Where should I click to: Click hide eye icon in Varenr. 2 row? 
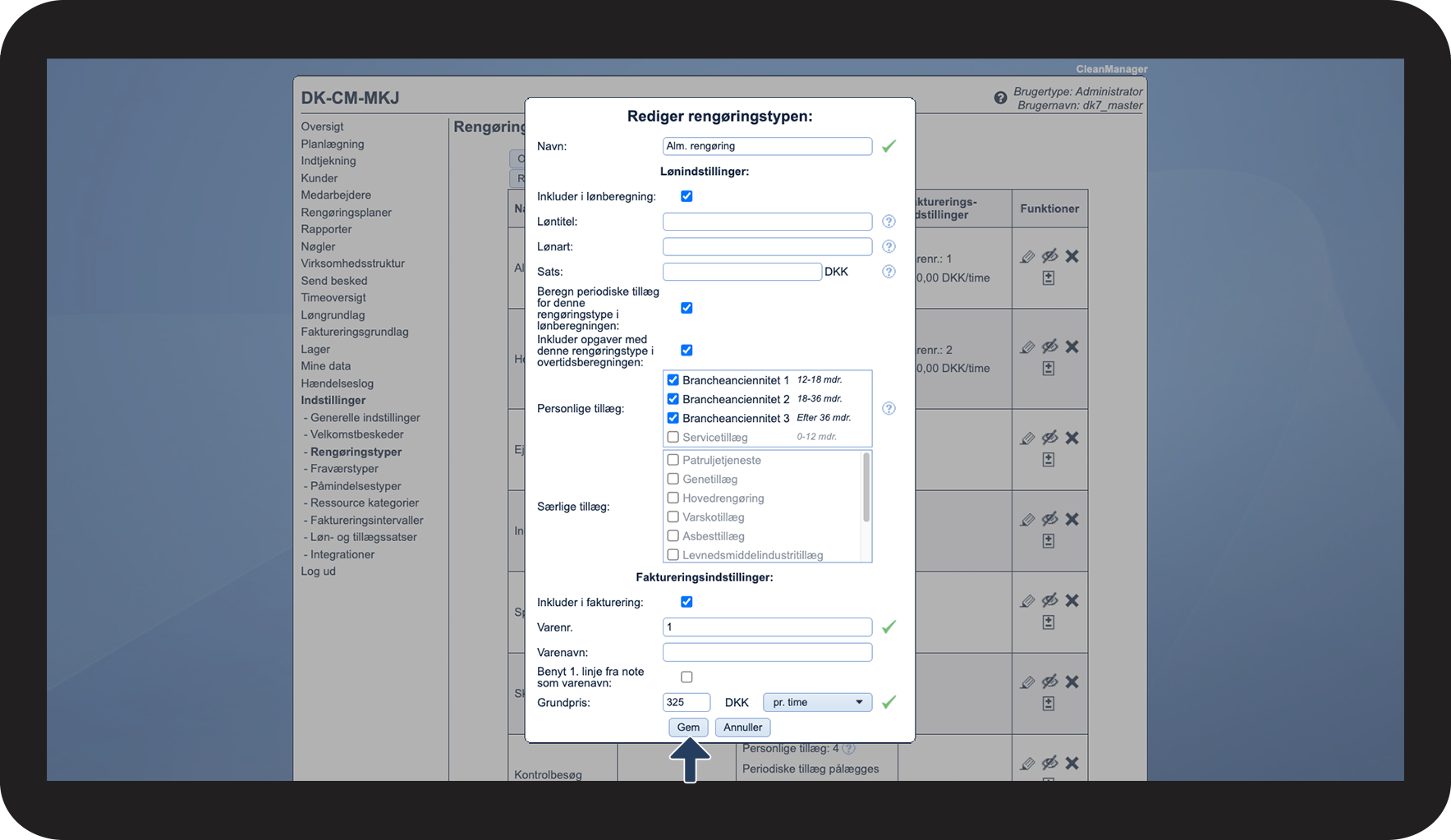point(1049,347)
